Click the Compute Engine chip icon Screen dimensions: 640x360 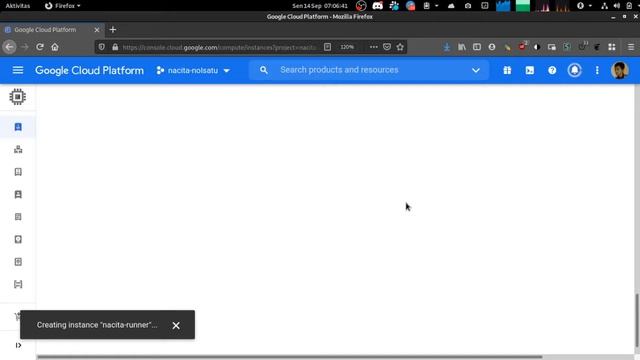[18, 97]
